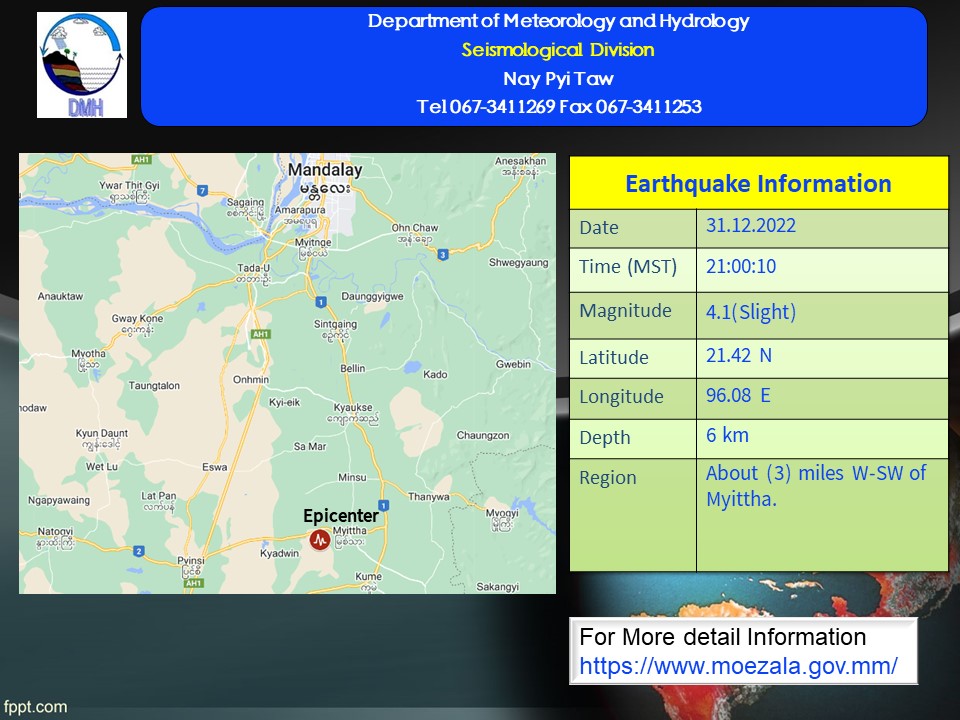This screenshot has width=960, height=720.
Task: Select the date value 31.12.2022
Action: pos(751,225)
